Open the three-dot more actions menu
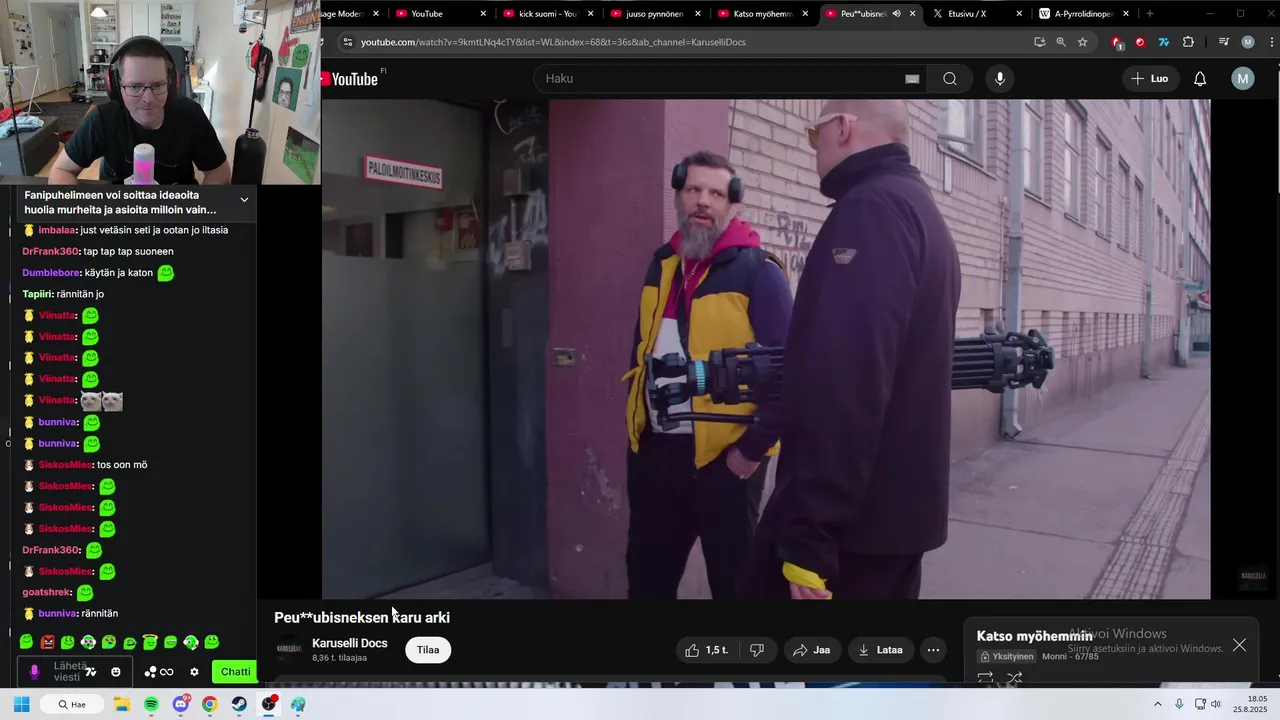This screenshot has height=720, width=1280. [x=933, y=650]
